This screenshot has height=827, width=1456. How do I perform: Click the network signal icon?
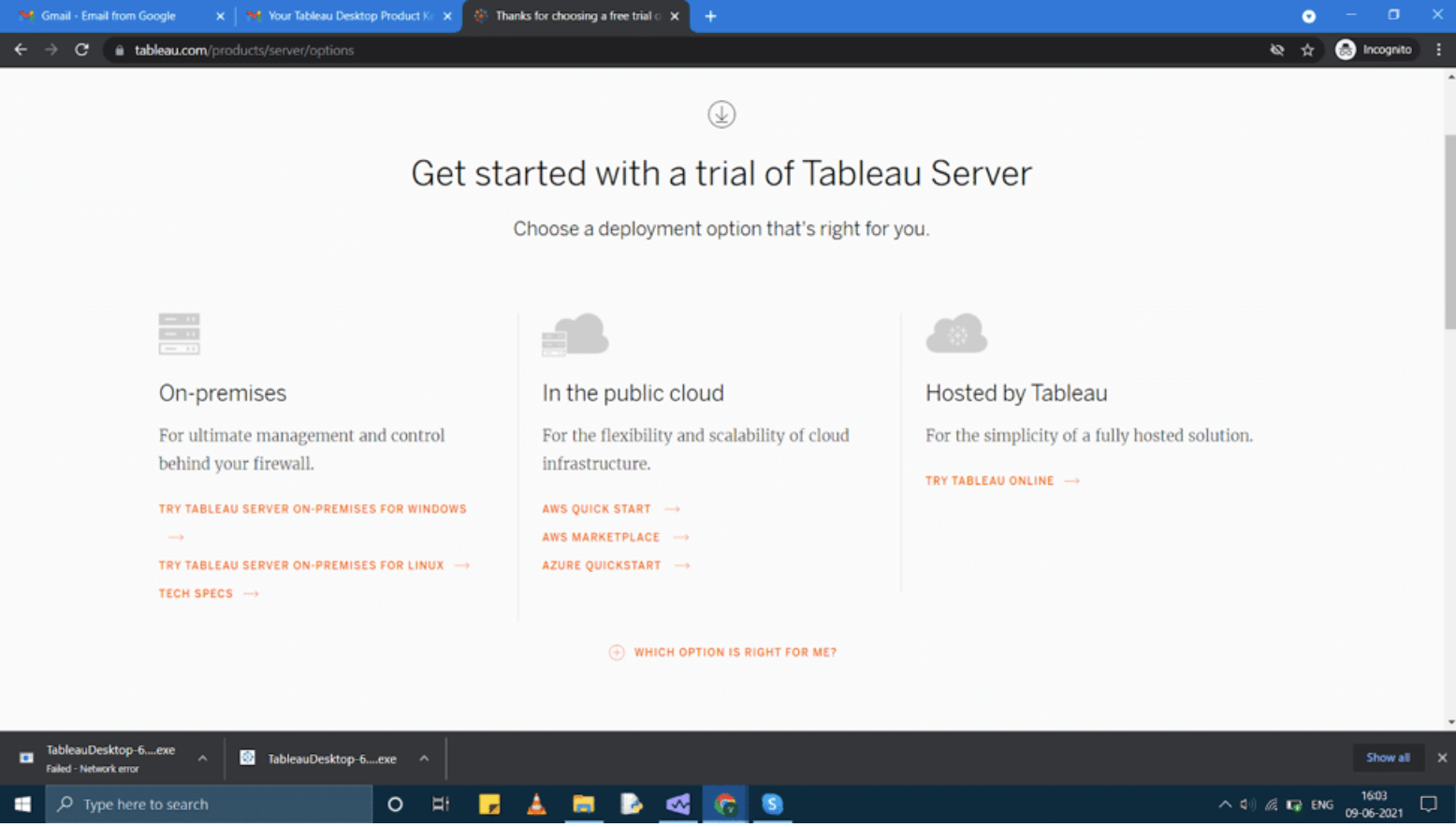click(x=1271, y=804)
